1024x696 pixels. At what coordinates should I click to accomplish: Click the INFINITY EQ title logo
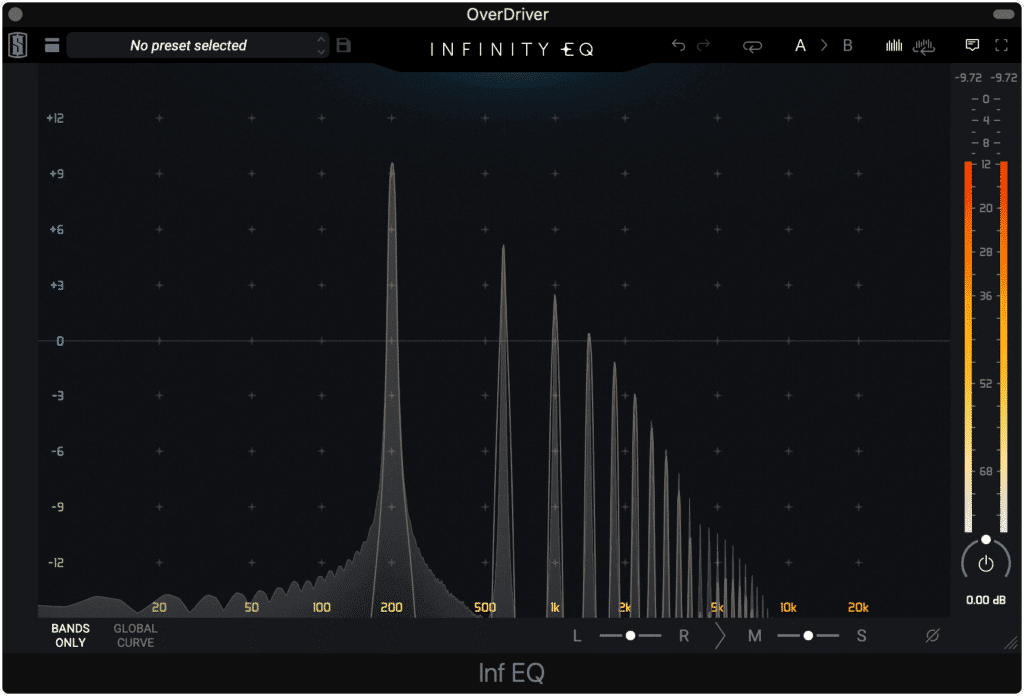pyautogui.click(x=511, y=49)
